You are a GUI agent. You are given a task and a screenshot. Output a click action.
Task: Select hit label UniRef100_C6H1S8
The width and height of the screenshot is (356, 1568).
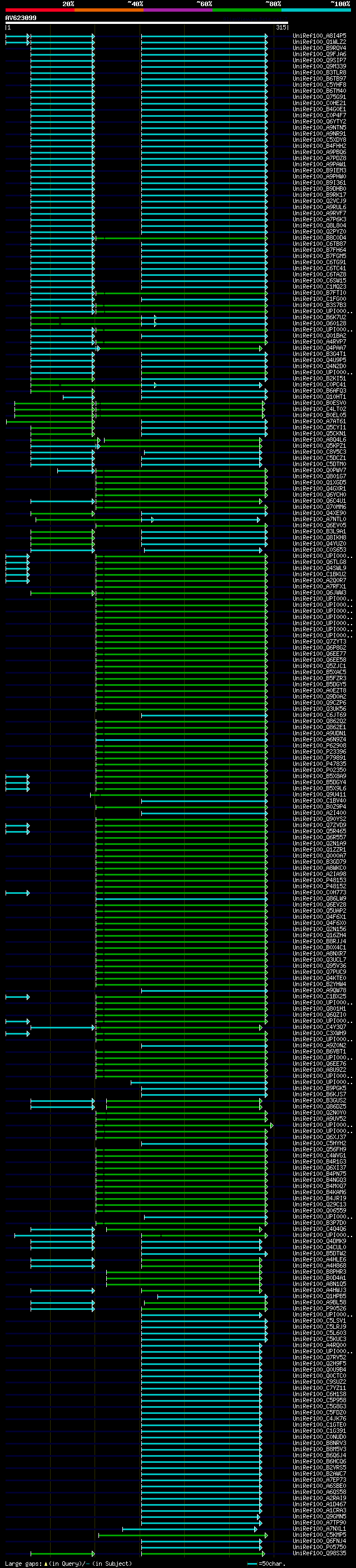coord(319,1394)
